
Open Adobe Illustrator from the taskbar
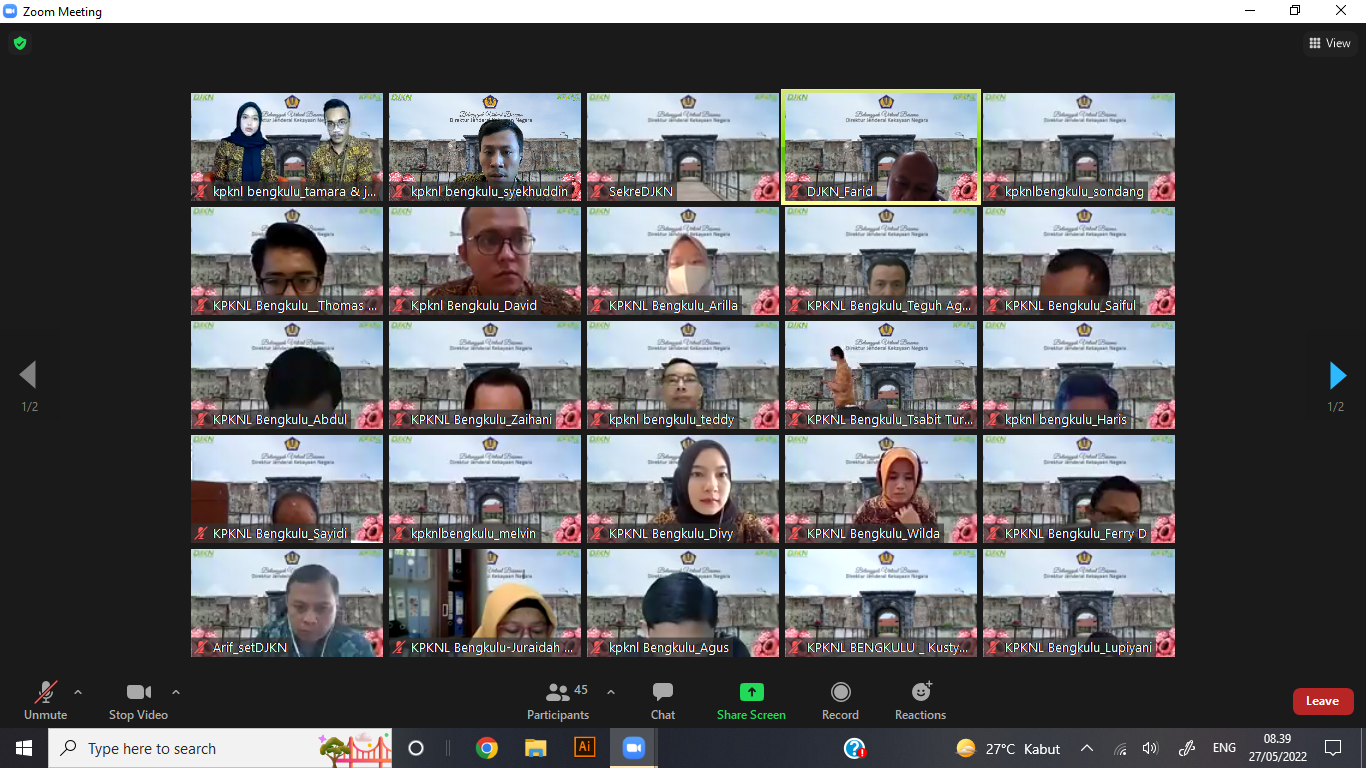coord(584,748)
